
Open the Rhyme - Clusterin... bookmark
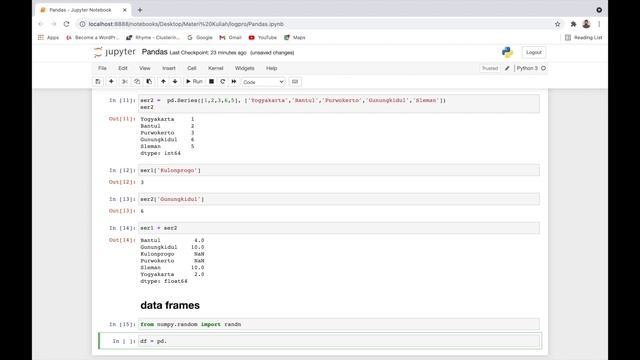point(153,38)
